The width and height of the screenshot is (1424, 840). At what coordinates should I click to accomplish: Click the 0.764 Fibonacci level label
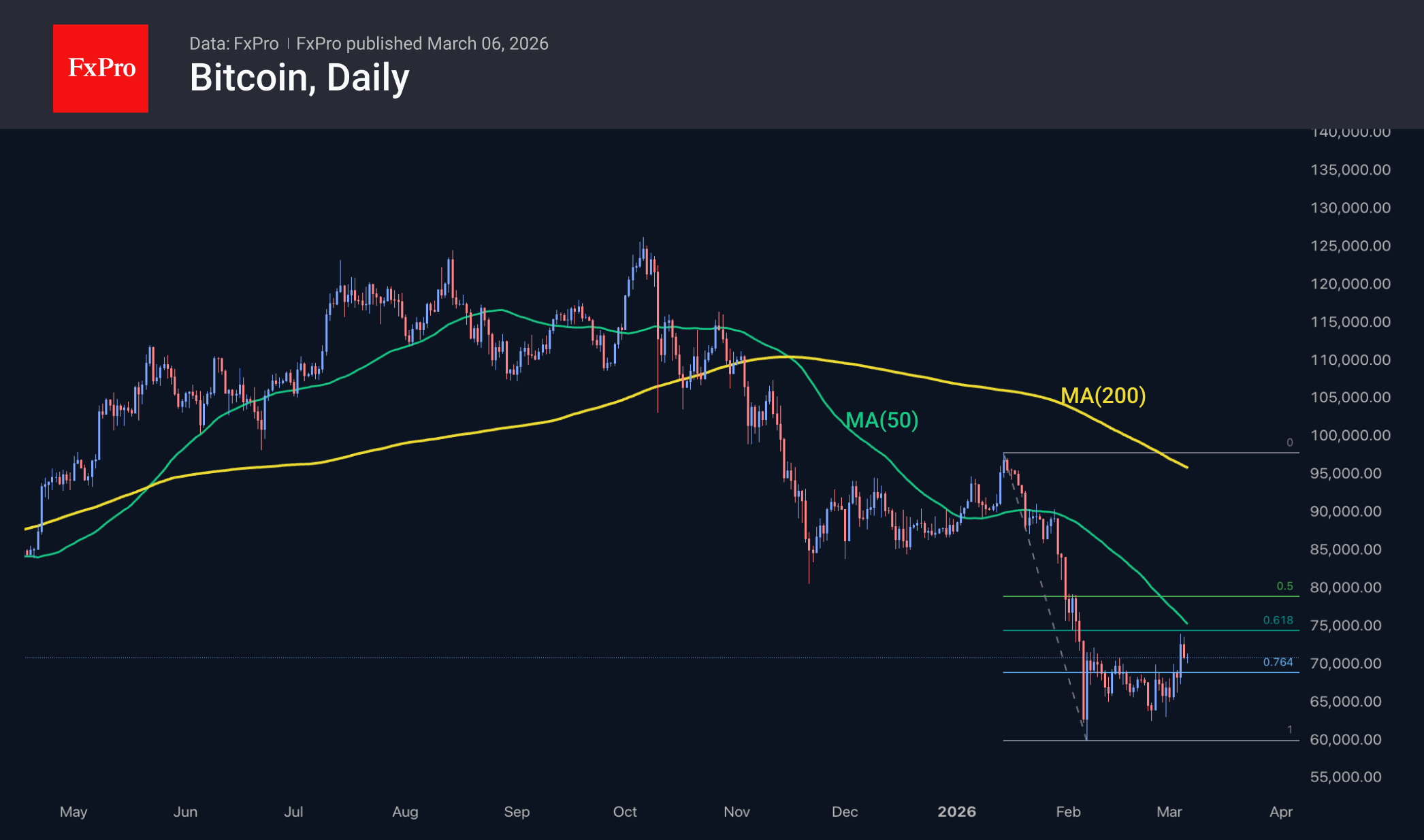click(x=1278, y=662)
